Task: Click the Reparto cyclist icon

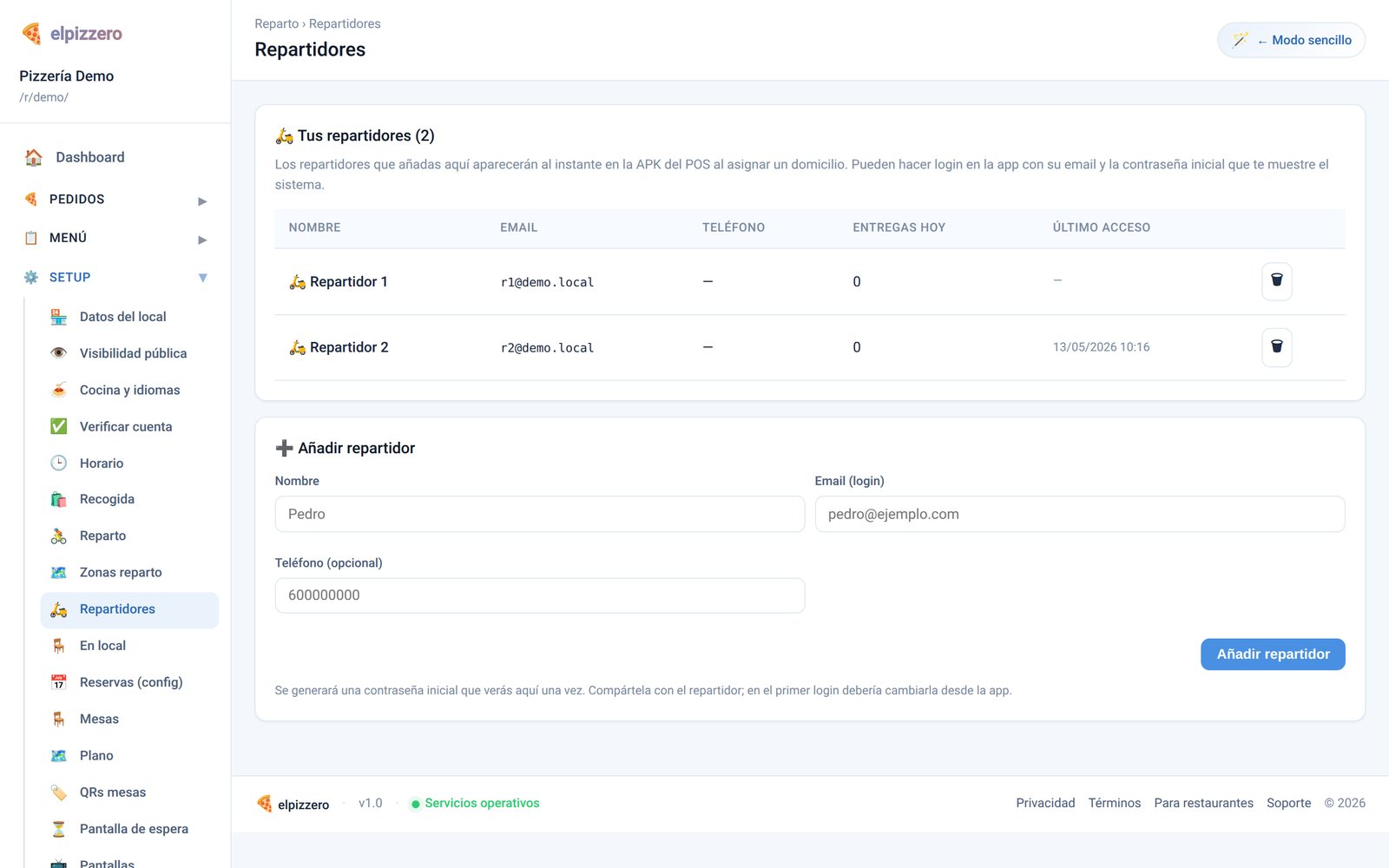Action: pos(58,536)
